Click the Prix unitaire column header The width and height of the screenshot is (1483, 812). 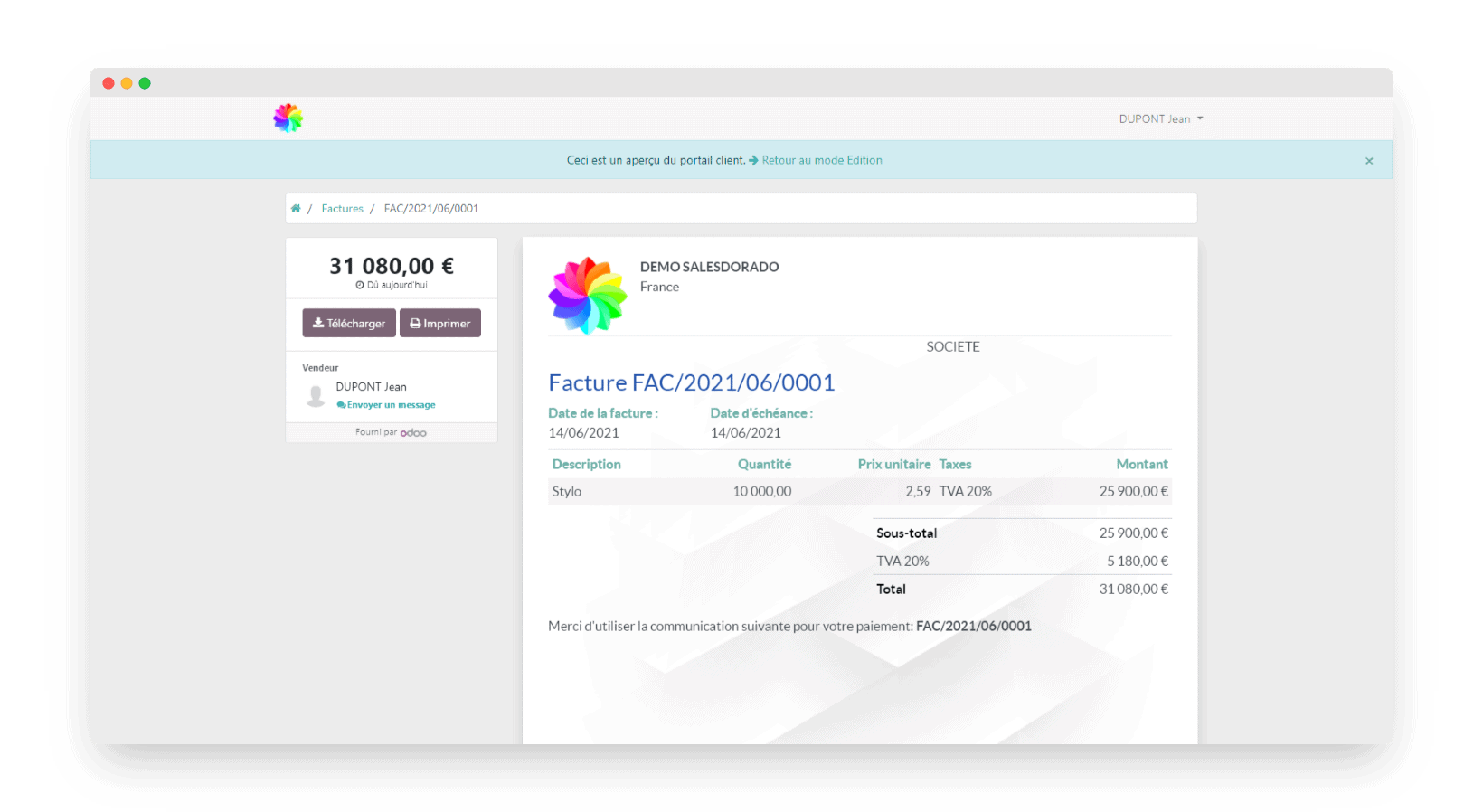[x=894, y=464]
